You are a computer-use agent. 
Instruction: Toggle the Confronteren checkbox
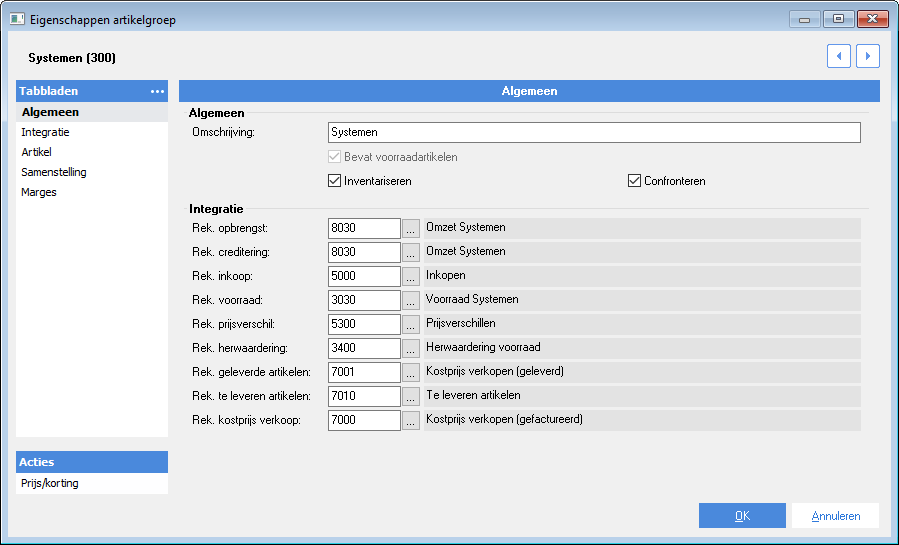pos(634,181)
